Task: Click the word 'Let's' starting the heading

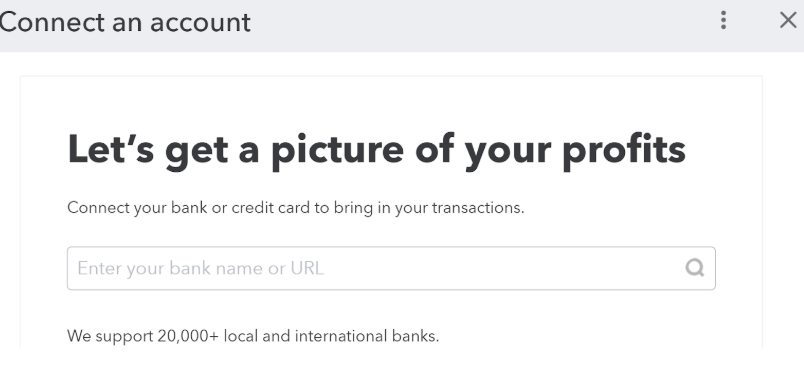Action: coord(111,149)
